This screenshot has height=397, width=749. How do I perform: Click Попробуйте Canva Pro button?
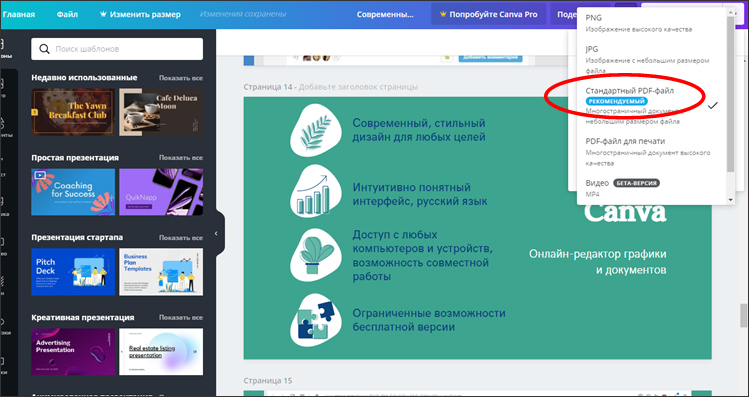(489, 14)
